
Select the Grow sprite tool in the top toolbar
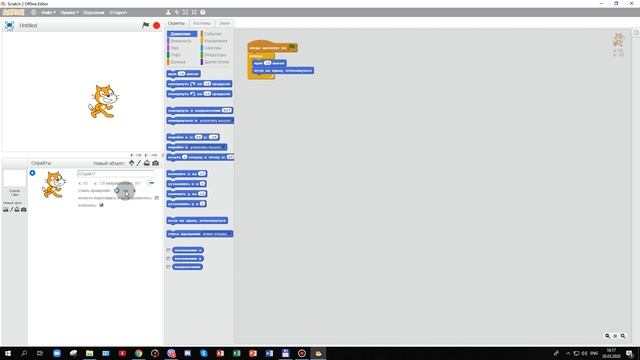(185, 12)
